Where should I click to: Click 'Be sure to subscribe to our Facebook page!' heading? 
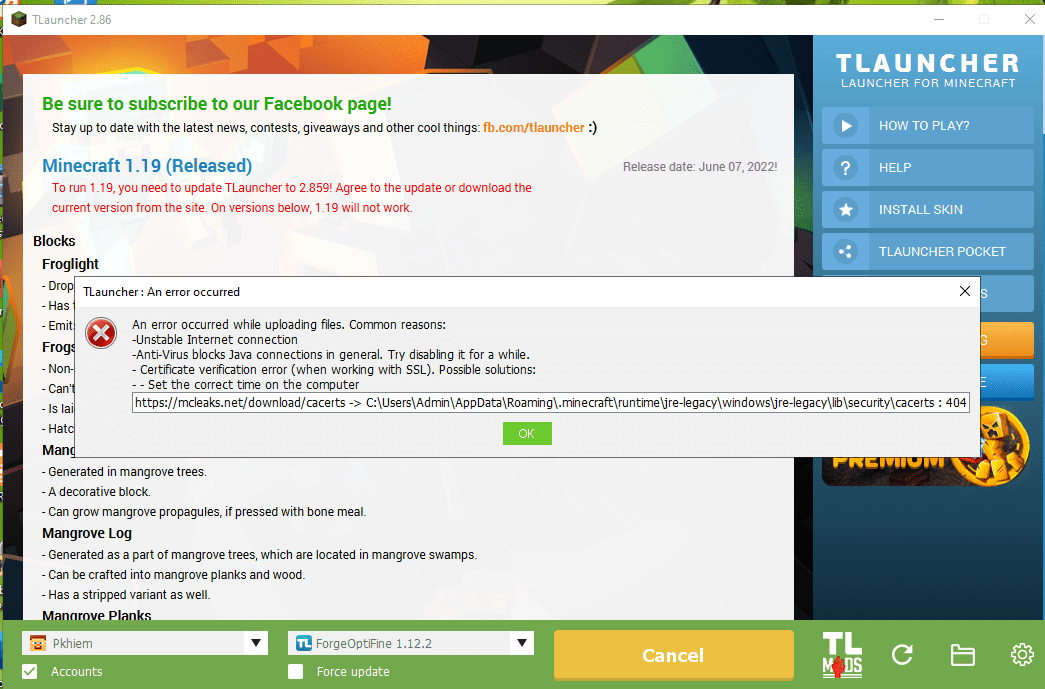click(x=217, y=104)
